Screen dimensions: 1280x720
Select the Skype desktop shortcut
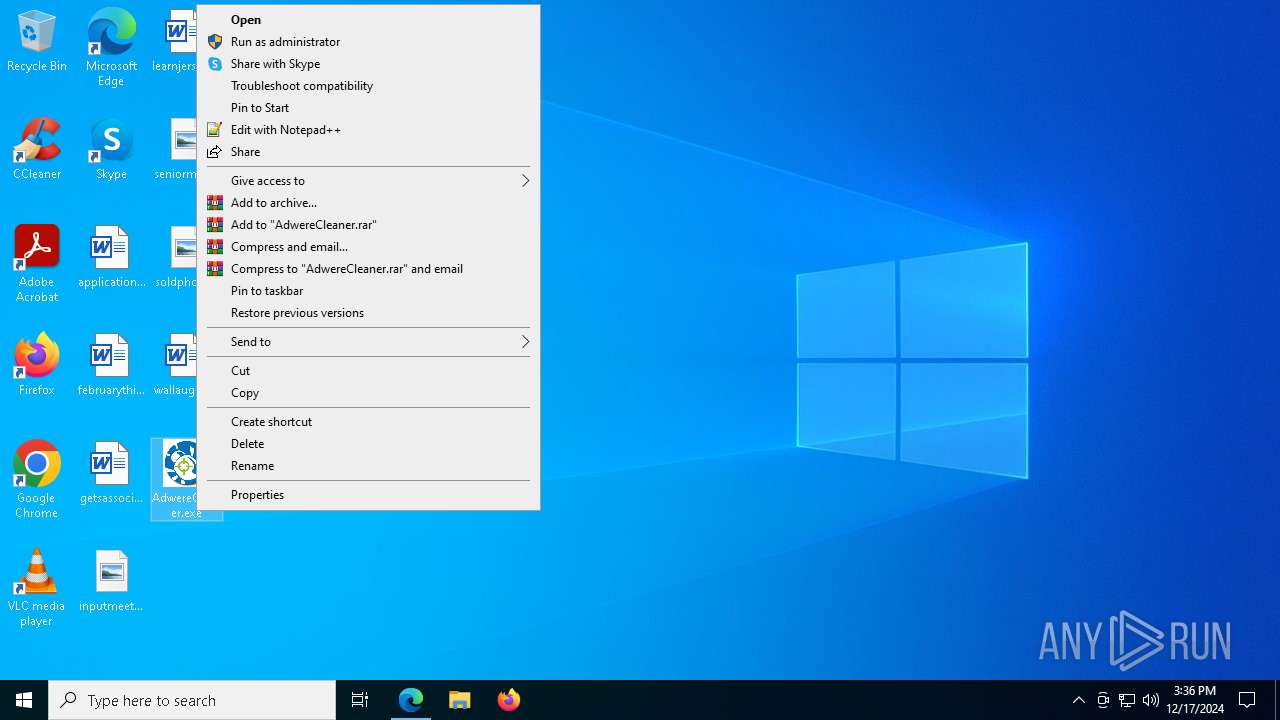(x=111, y=150)
